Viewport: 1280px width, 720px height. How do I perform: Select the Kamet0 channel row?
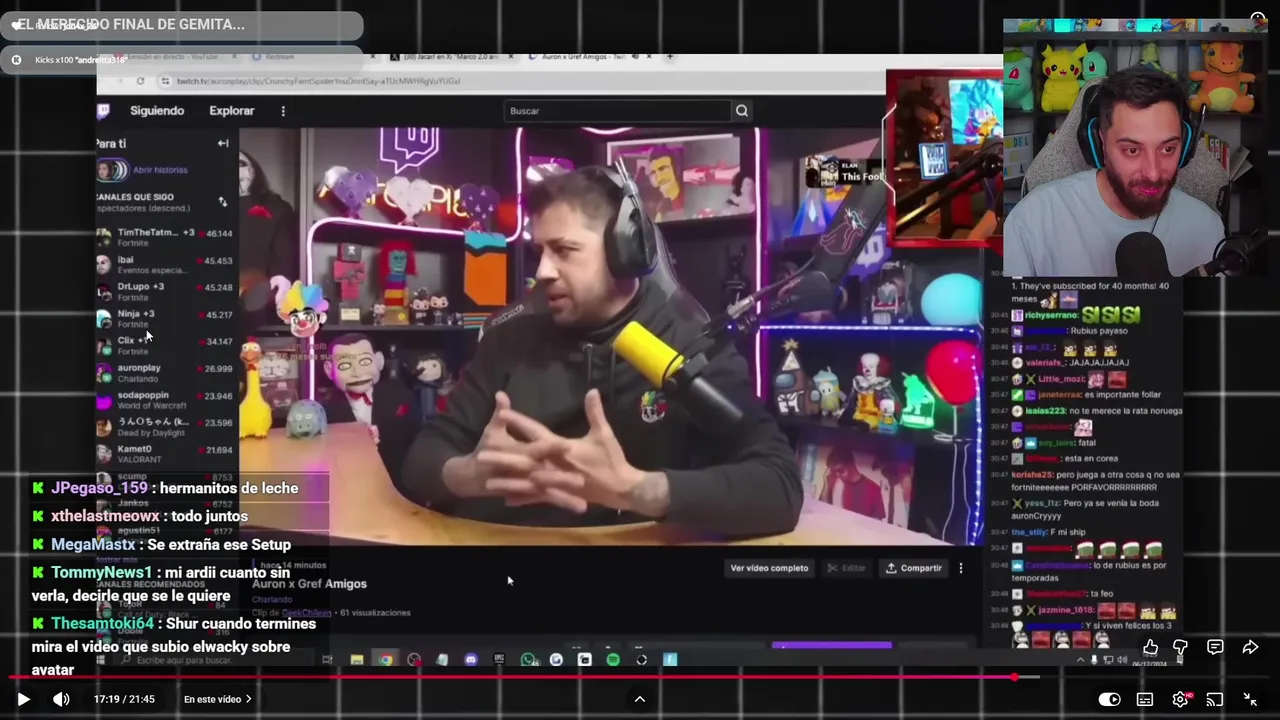click(x=166, y=453)
